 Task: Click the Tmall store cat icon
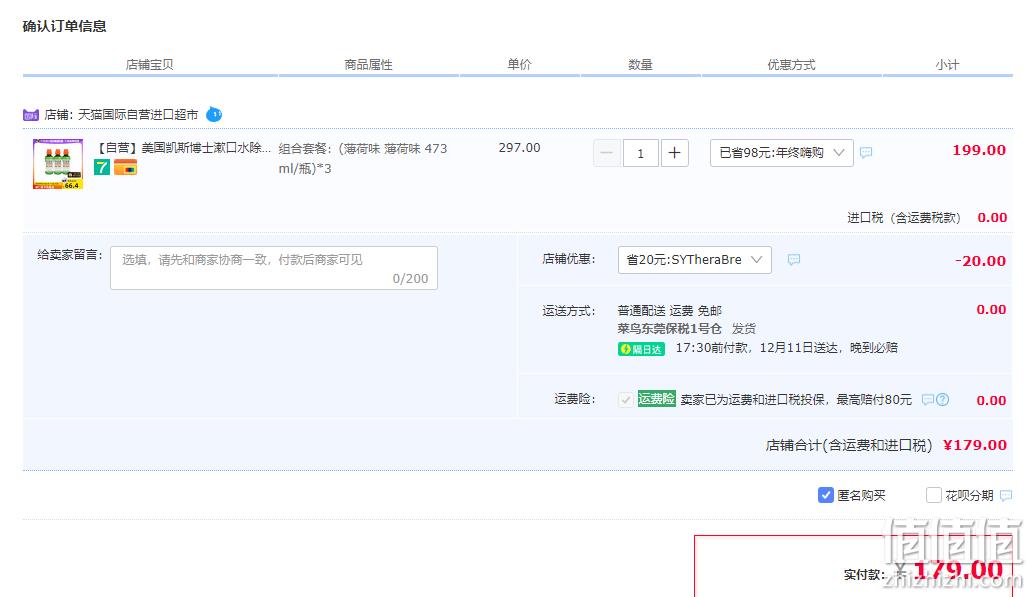click(x=31, y=115)
